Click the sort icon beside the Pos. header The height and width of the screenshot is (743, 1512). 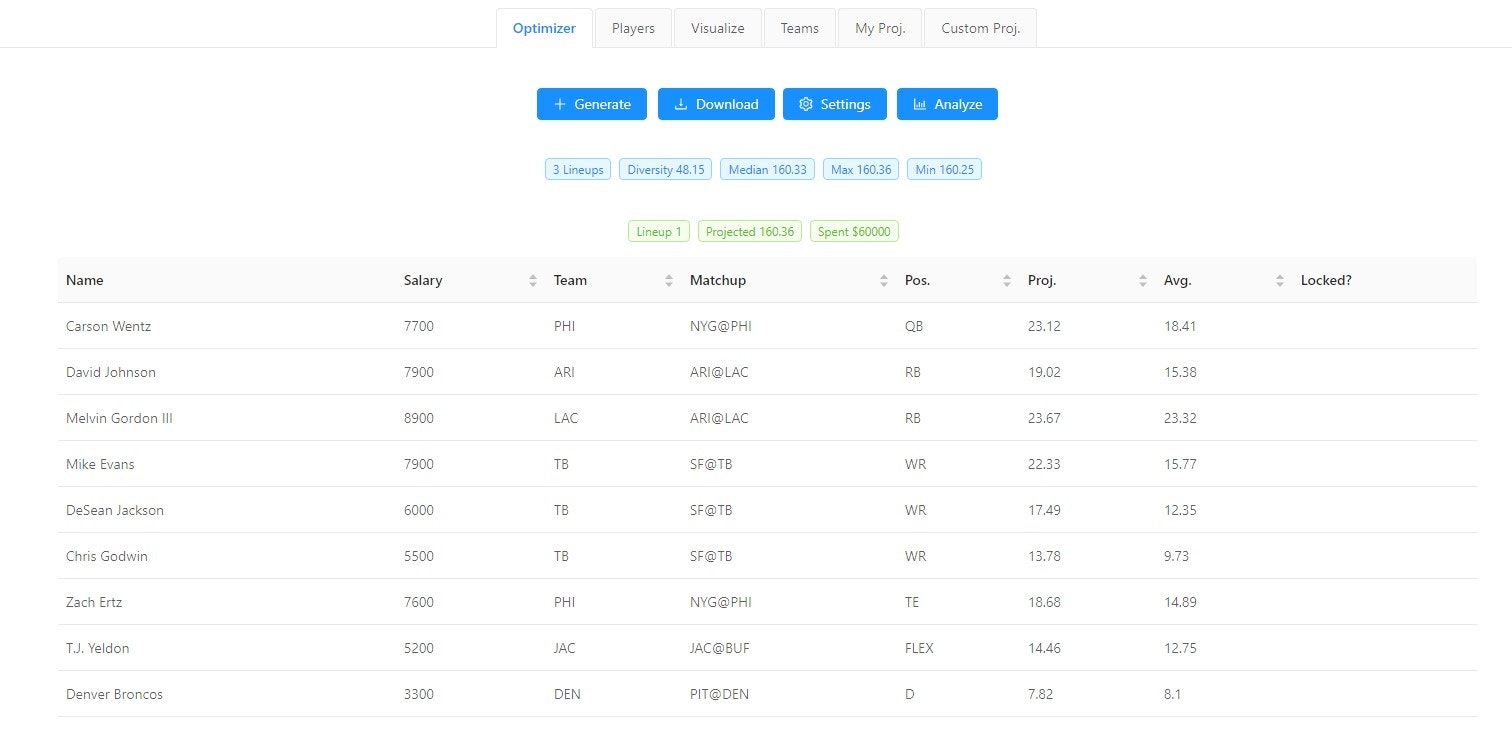click(1006, 280)
